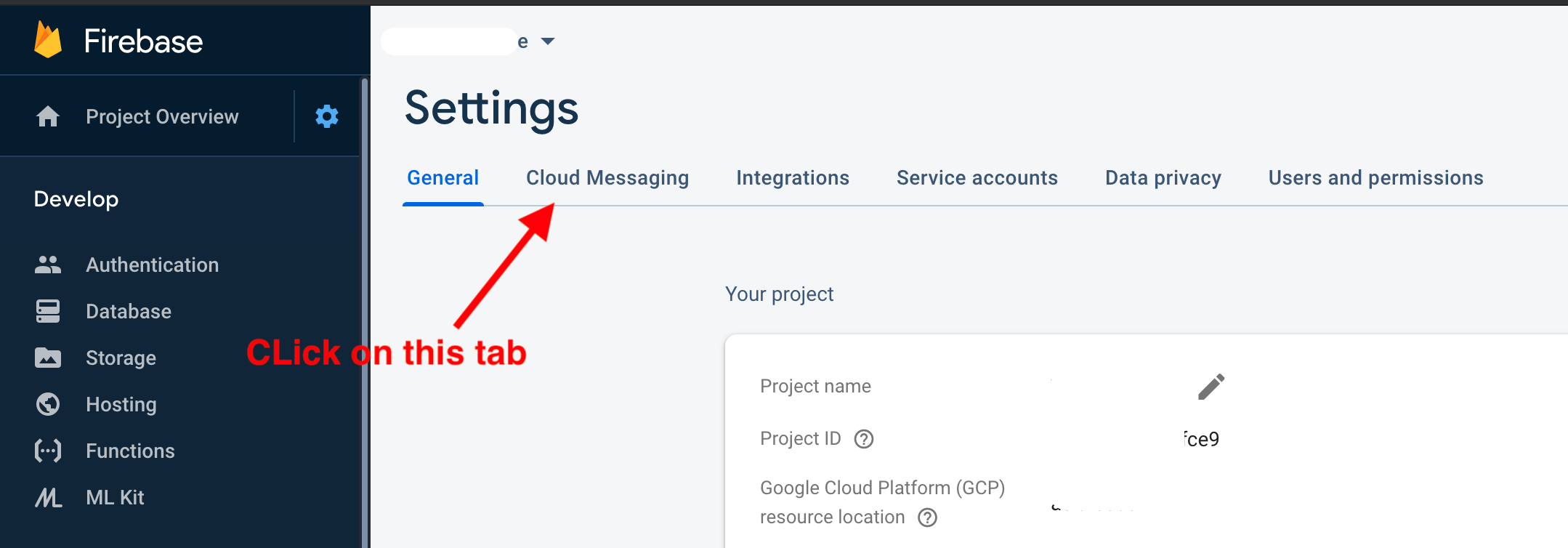Image resolution: width=1568 pixels, height=548 pixels.
Task: Open Functions in the sidebar
Action: tap(131, 451)
